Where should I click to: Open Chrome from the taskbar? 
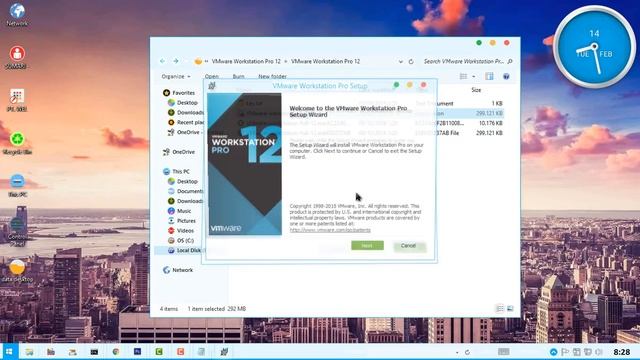pos(116,351)
